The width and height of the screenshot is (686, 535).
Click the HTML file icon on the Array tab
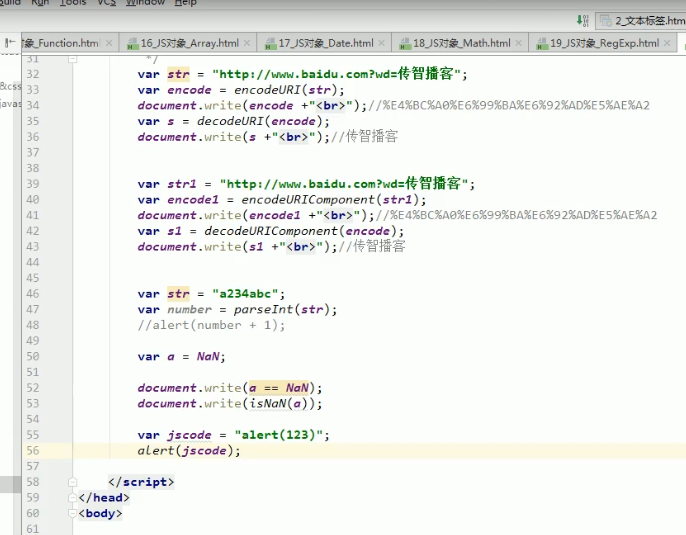tap(133, 44)
